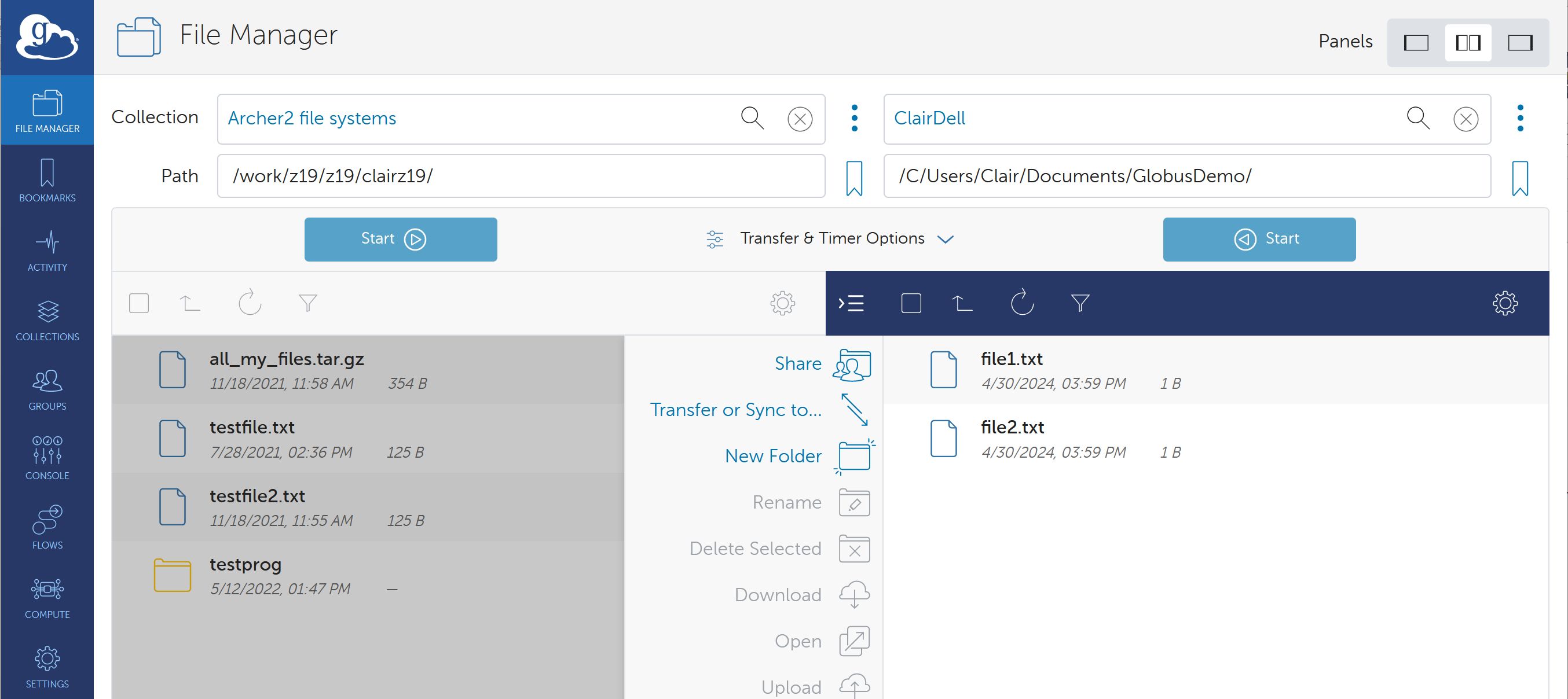Screen dimensions: 1568x699
Task: Refresh the left panel file list
Action: (x=250, y=301)
